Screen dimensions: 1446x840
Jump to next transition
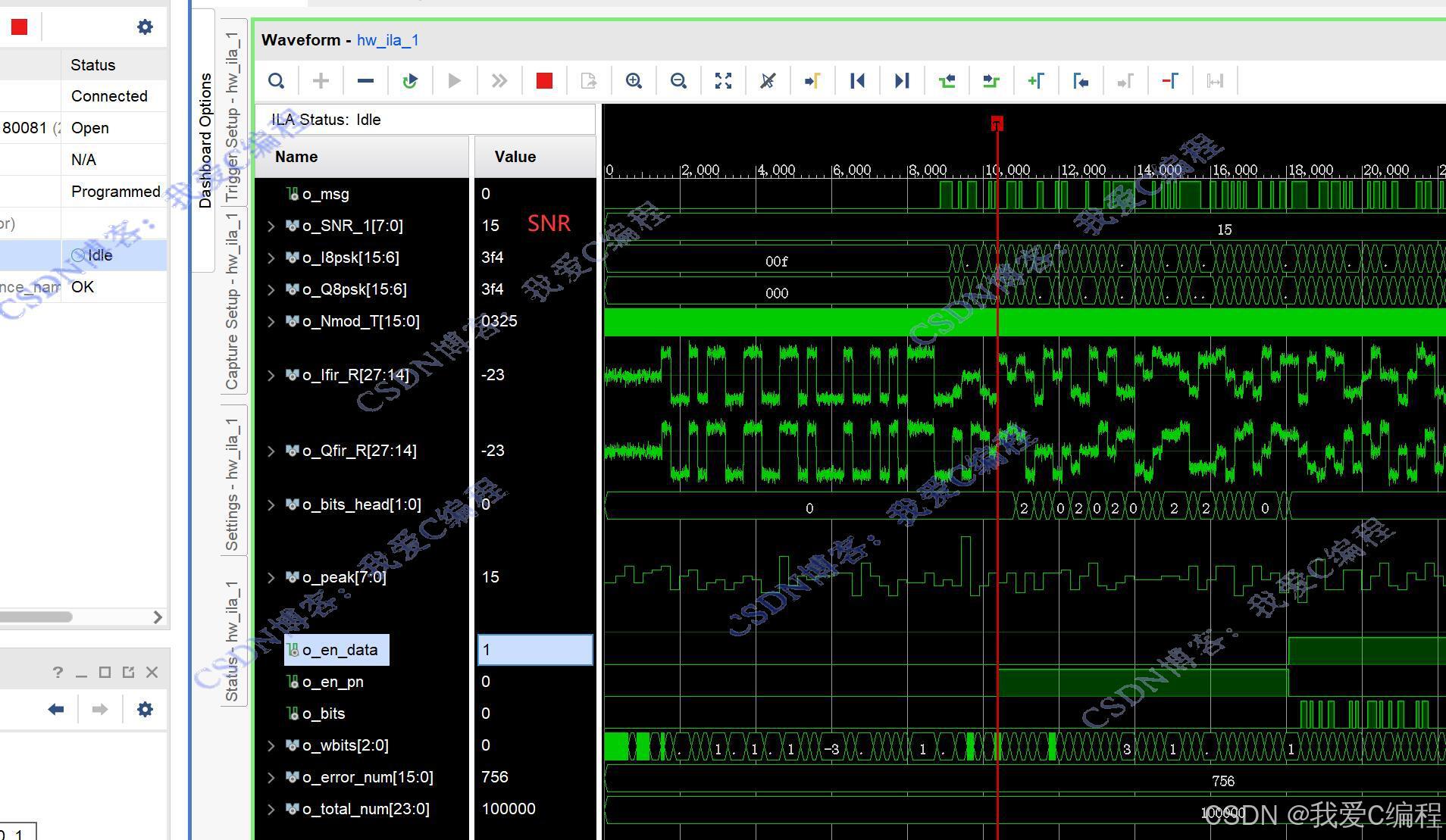coord(991,81)
